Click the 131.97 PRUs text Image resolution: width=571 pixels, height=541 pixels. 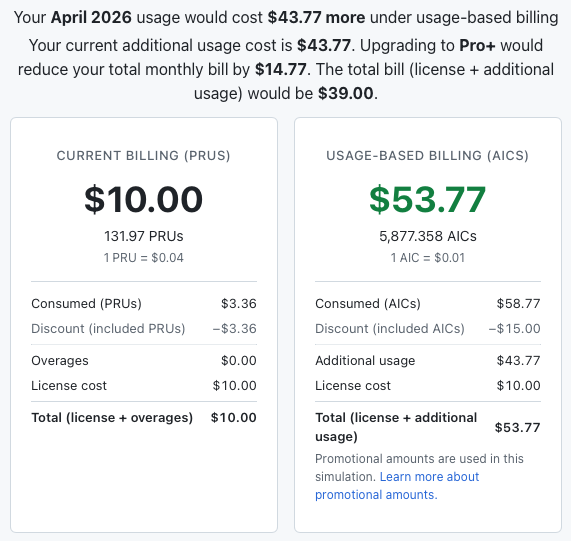[143, 236]
